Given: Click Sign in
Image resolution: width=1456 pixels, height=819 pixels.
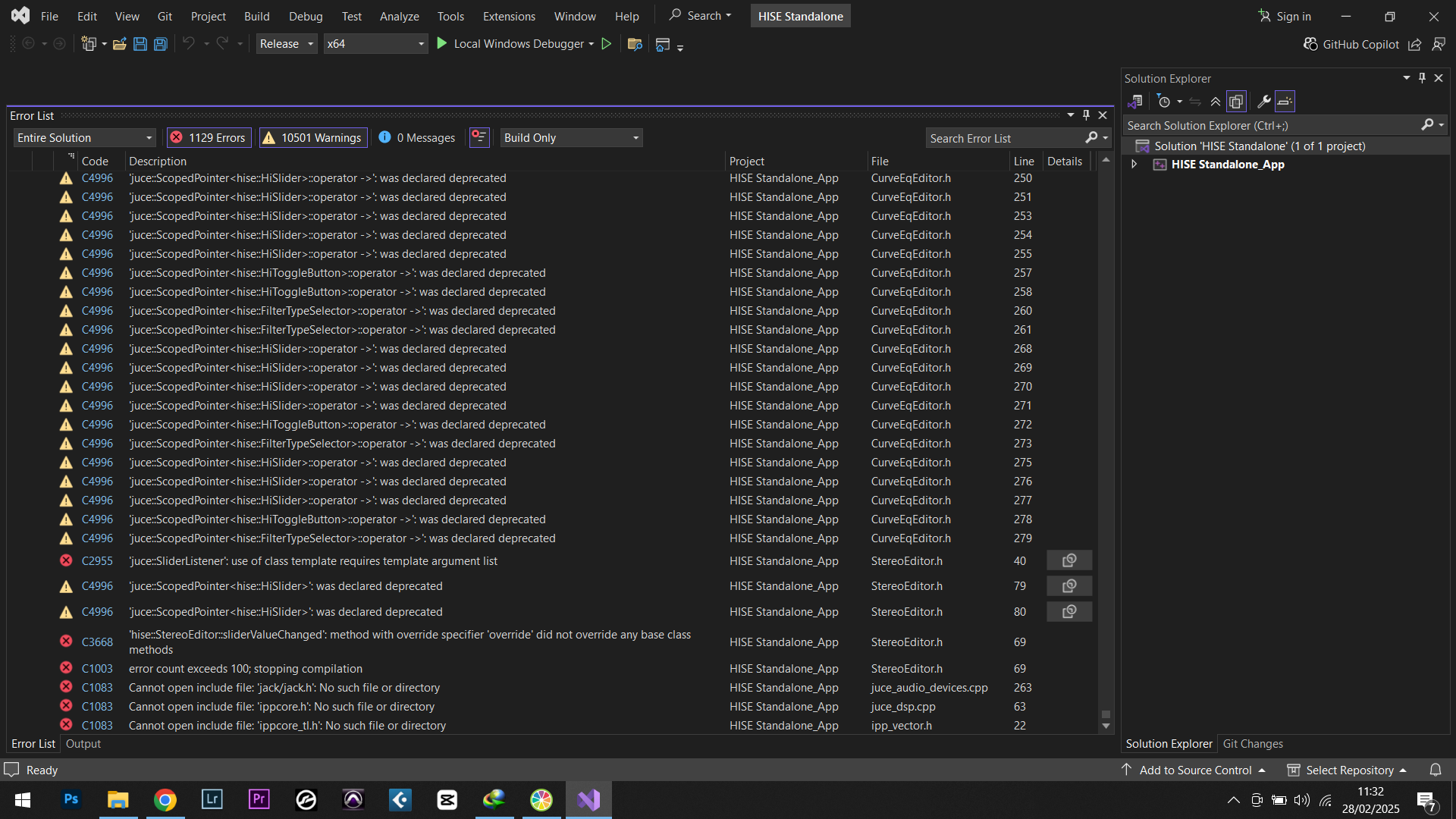Looking at the screenshot, I should (x=1285, y=16).
